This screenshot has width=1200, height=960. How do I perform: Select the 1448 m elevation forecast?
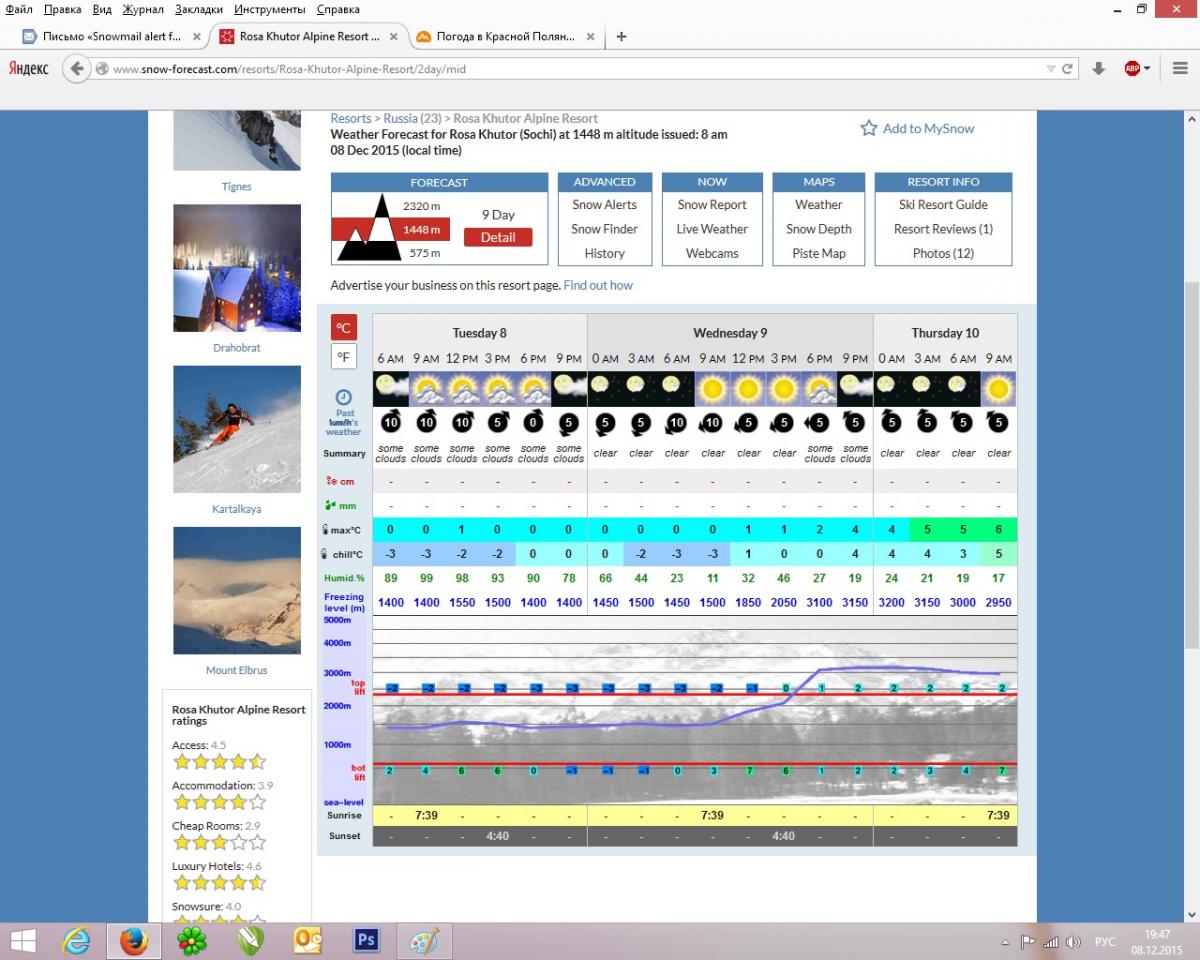coord(421,229)
